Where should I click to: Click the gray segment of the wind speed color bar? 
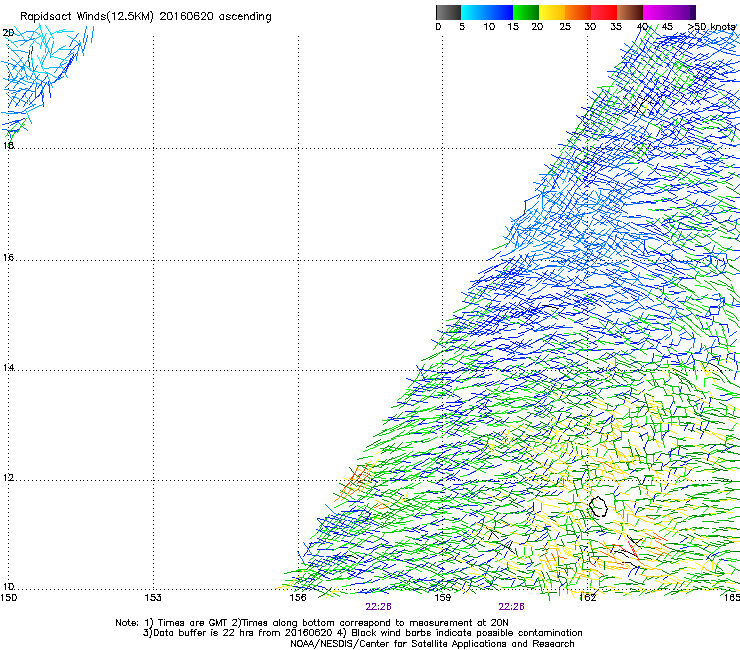tap(448, 12)
